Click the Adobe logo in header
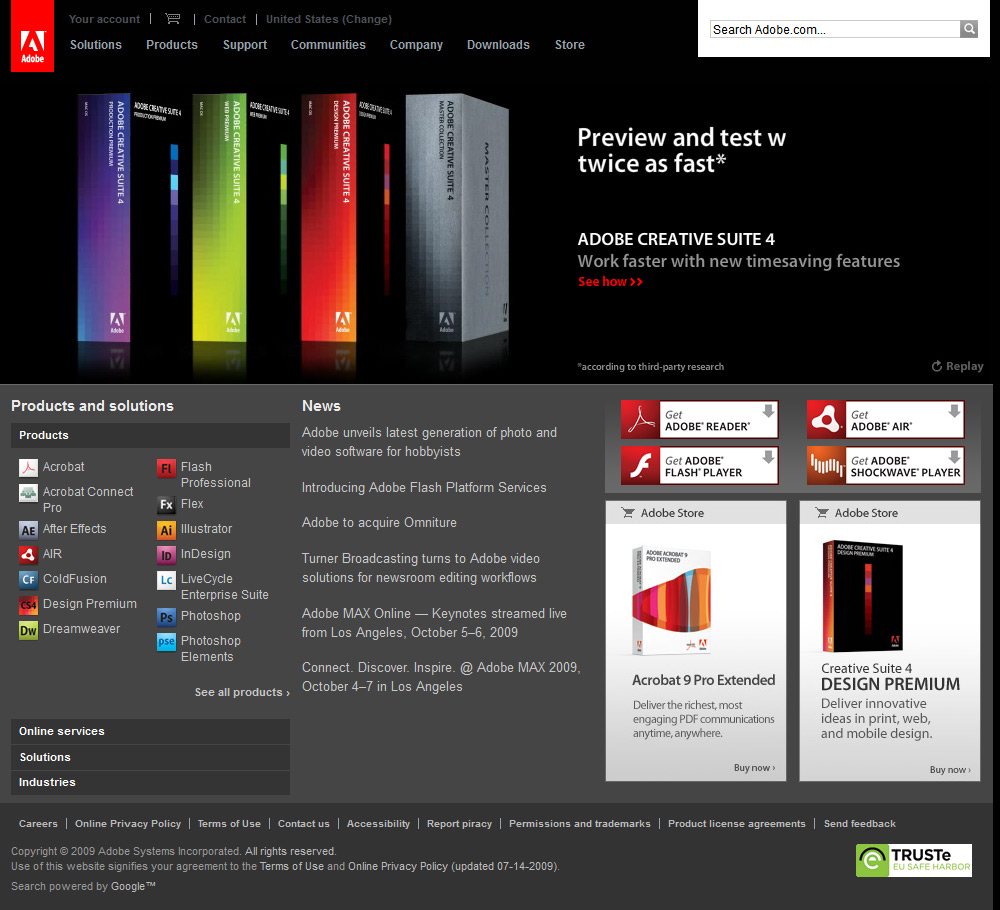Image resolution: width=1000 pixels, height=910 pixels. 33,36
